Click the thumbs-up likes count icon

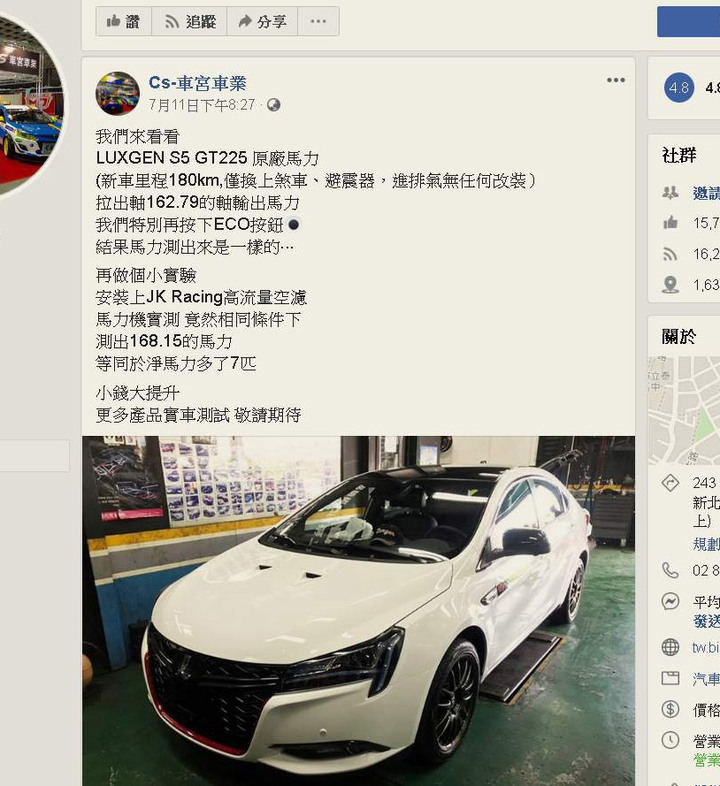point(670,223)
